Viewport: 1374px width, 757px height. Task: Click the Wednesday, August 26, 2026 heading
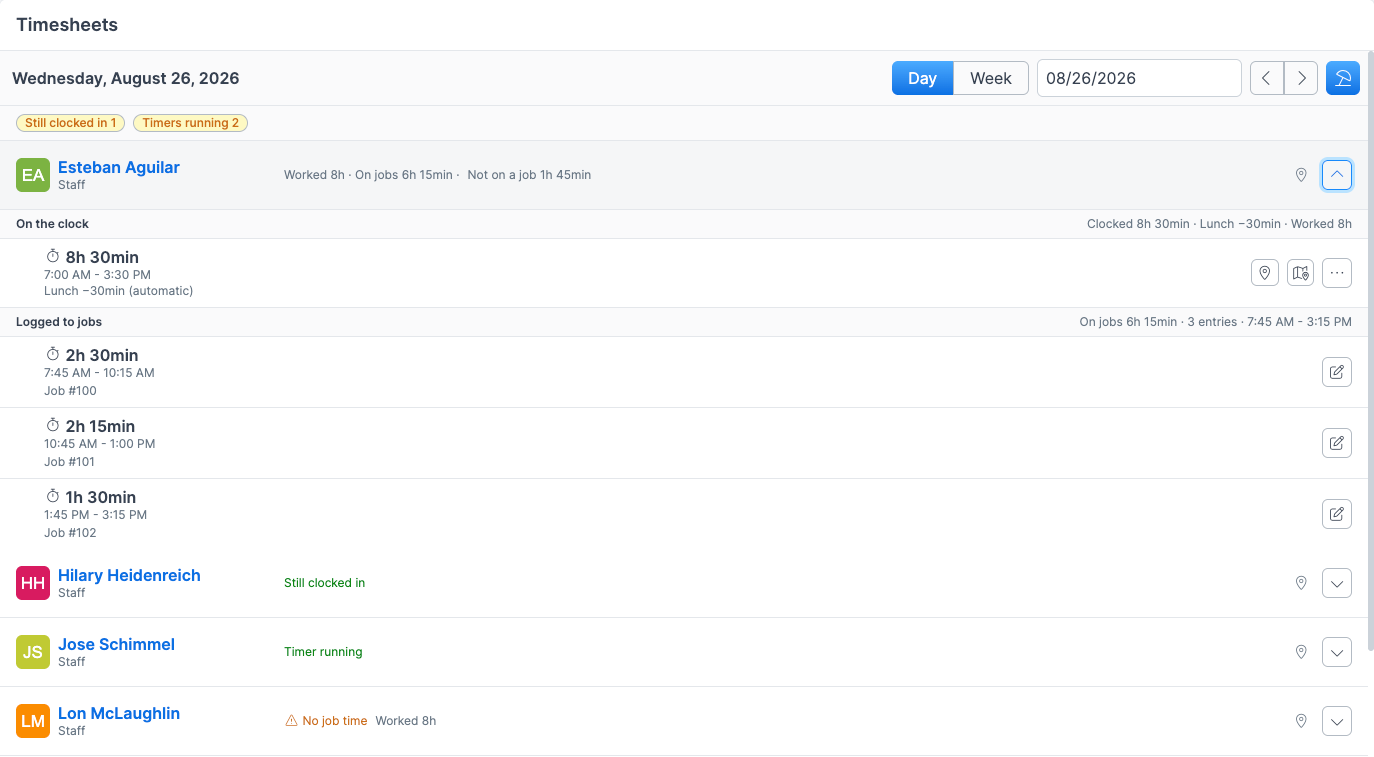click(126, 78)
